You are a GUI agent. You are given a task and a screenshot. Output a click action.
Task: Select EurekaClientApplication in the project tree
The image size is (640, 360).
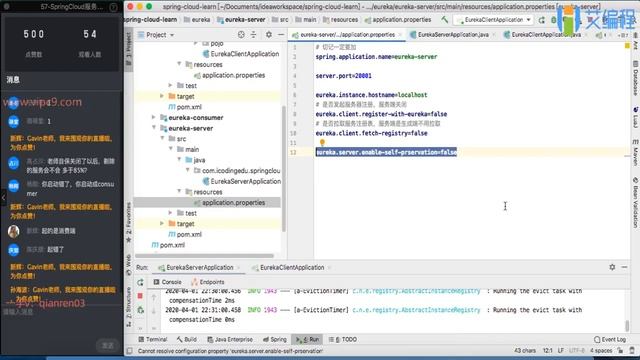tap(240, 53)
